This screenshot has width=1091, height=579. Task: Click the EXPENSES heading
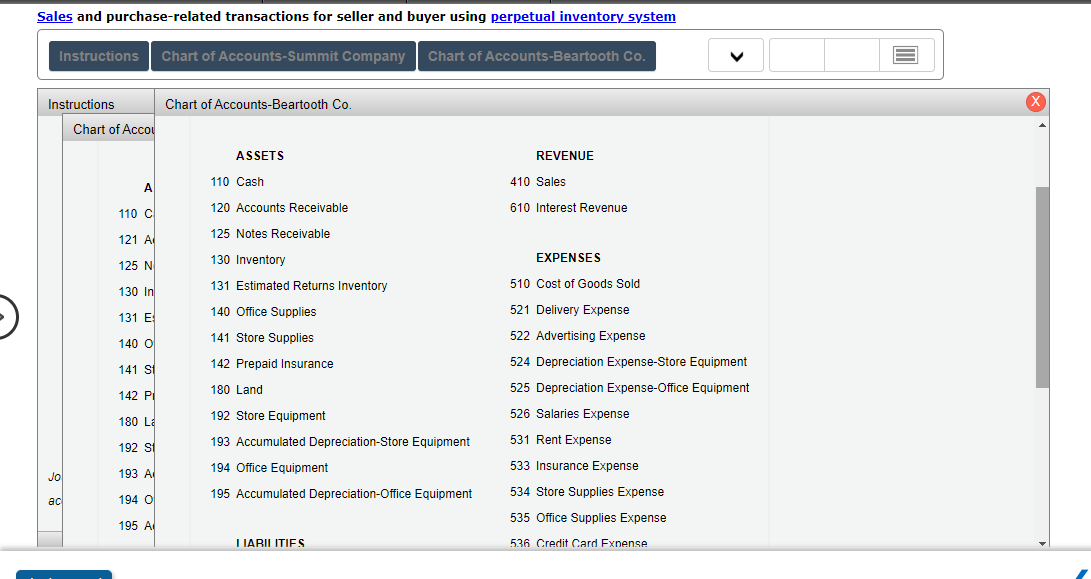click(x=568, y=257)
